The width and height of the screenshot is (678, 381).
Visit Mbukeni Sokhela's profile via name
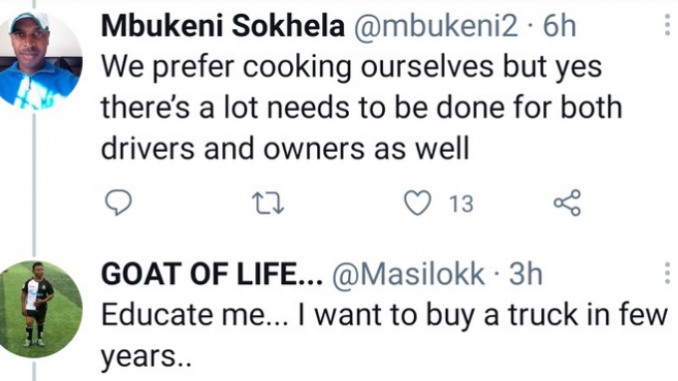pos(223,26)
